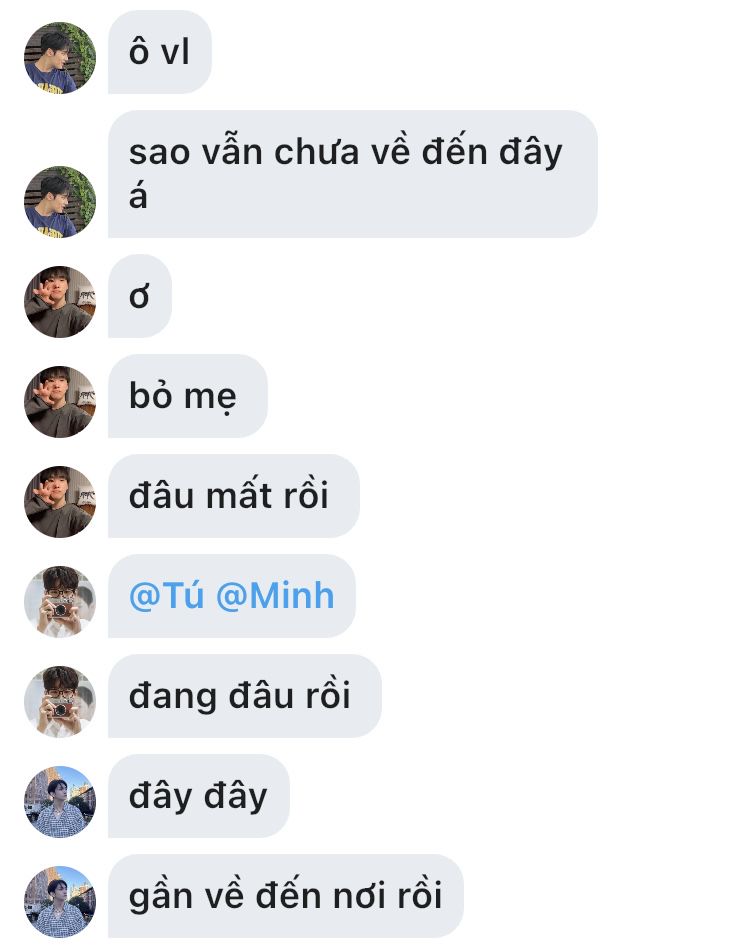
Task: Open avatar beside the @Tú @Minh message
Action: 60,602
